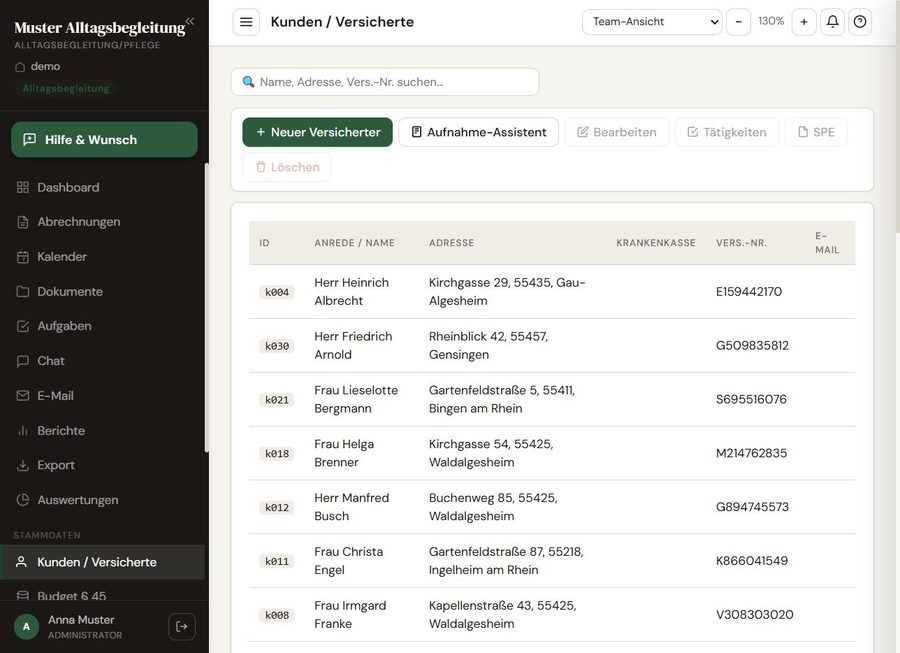Click k018 ID badge

point(277,454)
